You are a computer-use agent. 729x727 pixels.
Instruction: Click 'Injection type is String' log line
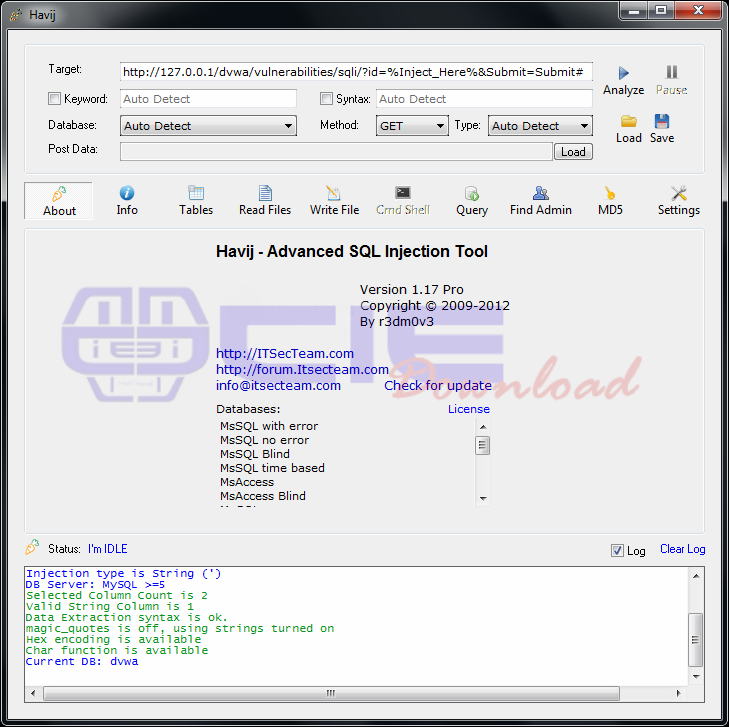pyautogui.click(x=124, y=574)
